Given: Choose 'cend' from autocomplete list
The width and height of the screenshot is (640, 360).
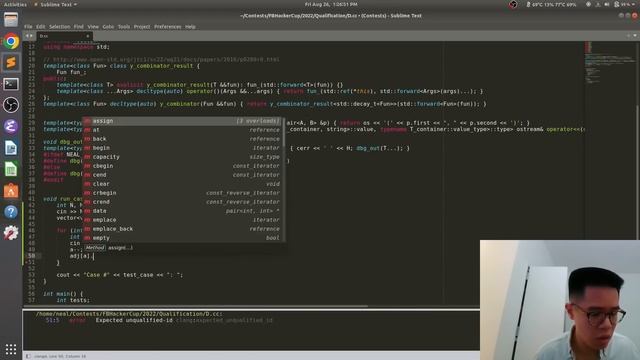Looking at the screenshot, I should (x=183, y=175).
